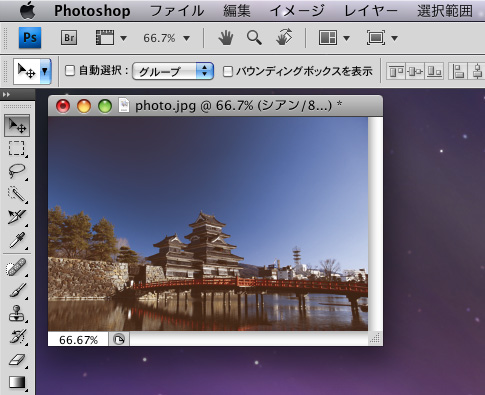Open the グループ auto-select dropdown
Image resolution: width=485 pixels, height=395 pixels.
173,71
